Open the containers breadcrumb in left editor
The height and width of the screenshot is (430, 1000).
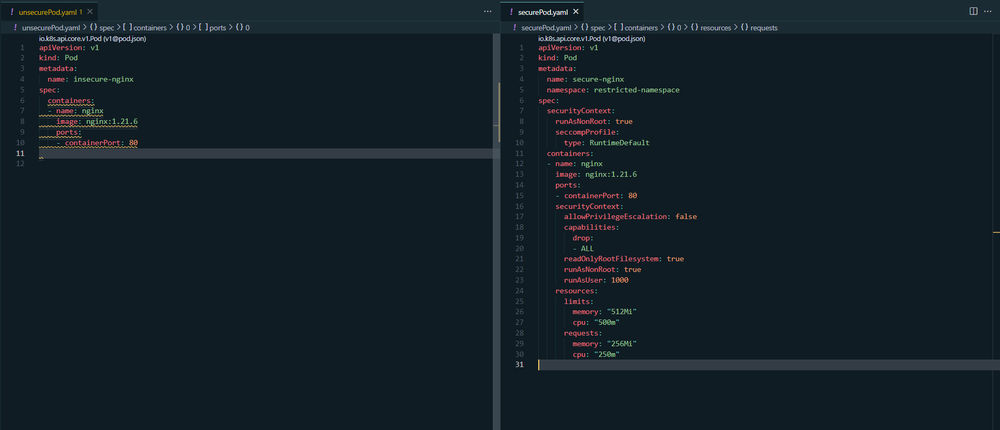[x=144, y=28]
